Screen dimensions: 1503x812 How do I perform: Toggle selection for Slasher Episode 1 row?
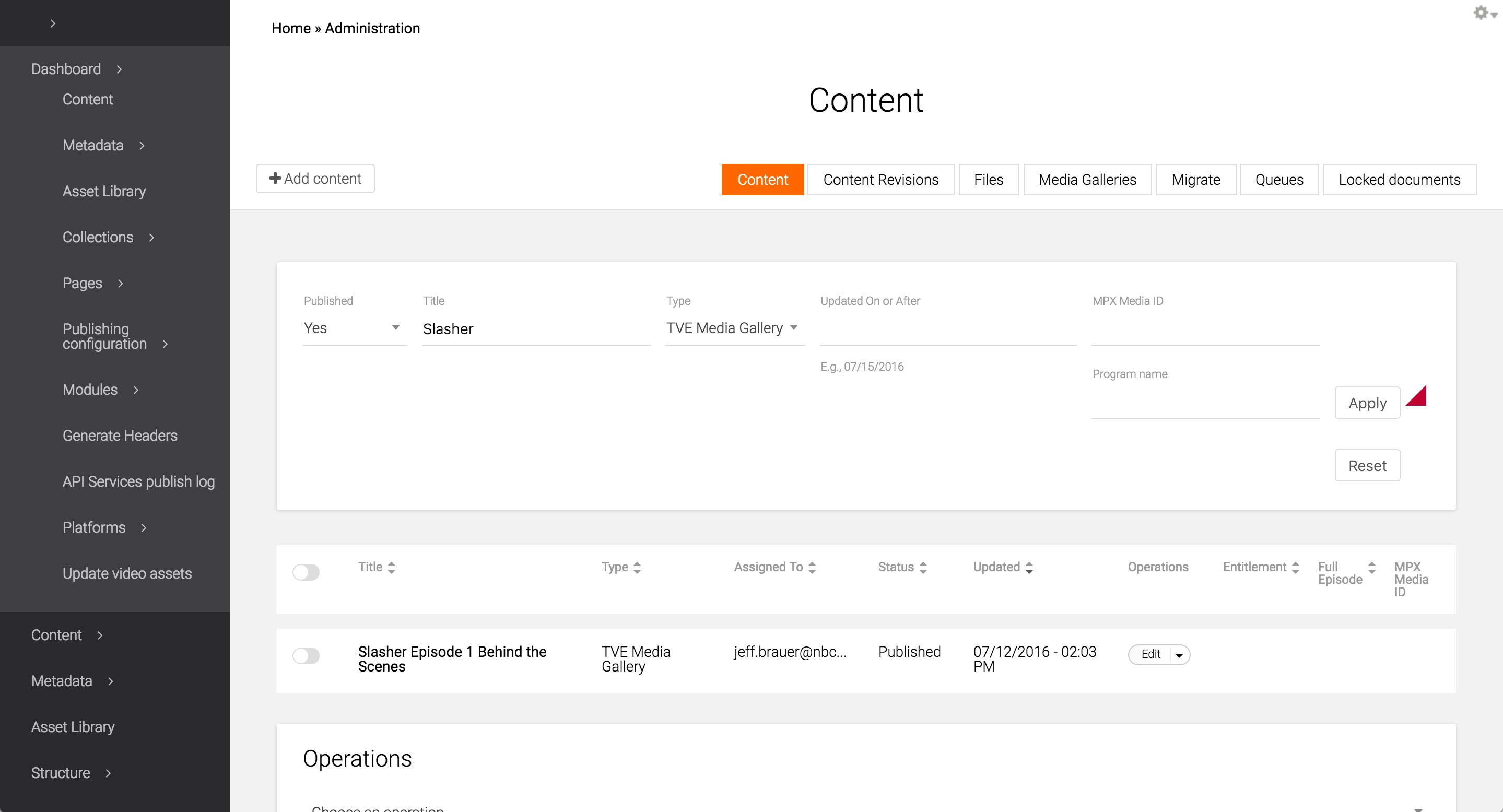[x=306, y=656]
